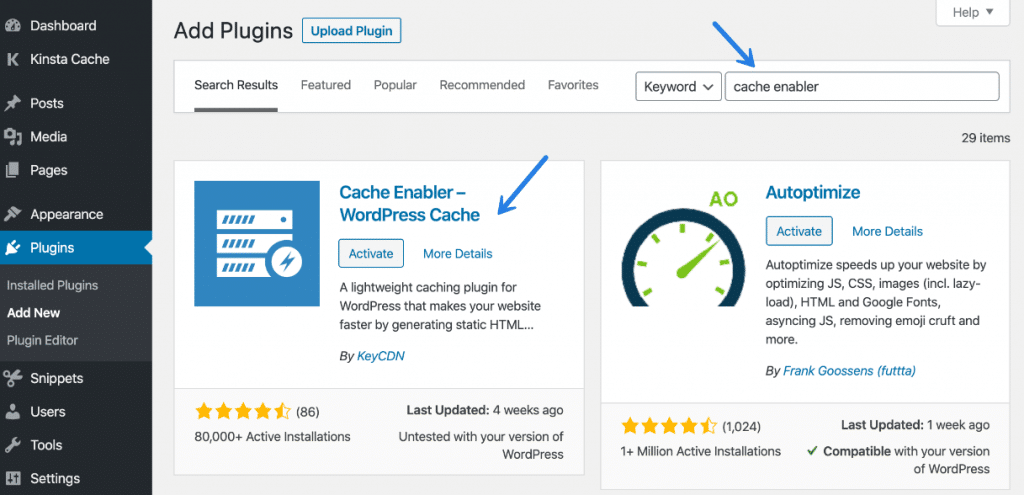Click the Appearance paintbrush icon
This screenshot has height=495, width=1024.
12,214
